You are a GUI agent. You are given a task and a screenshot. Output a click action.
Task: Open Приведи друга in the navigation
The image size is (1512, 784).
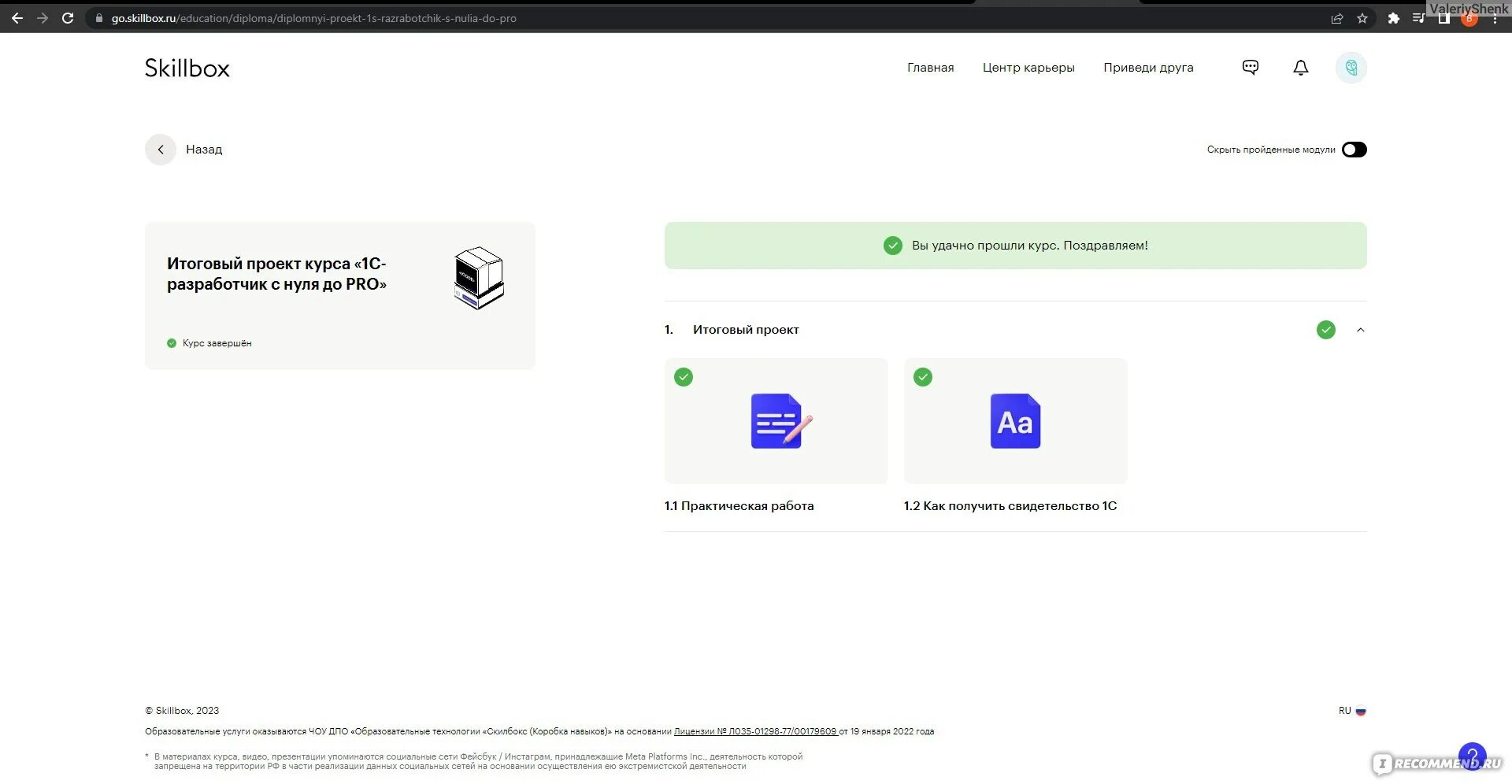click(1148, 68)
